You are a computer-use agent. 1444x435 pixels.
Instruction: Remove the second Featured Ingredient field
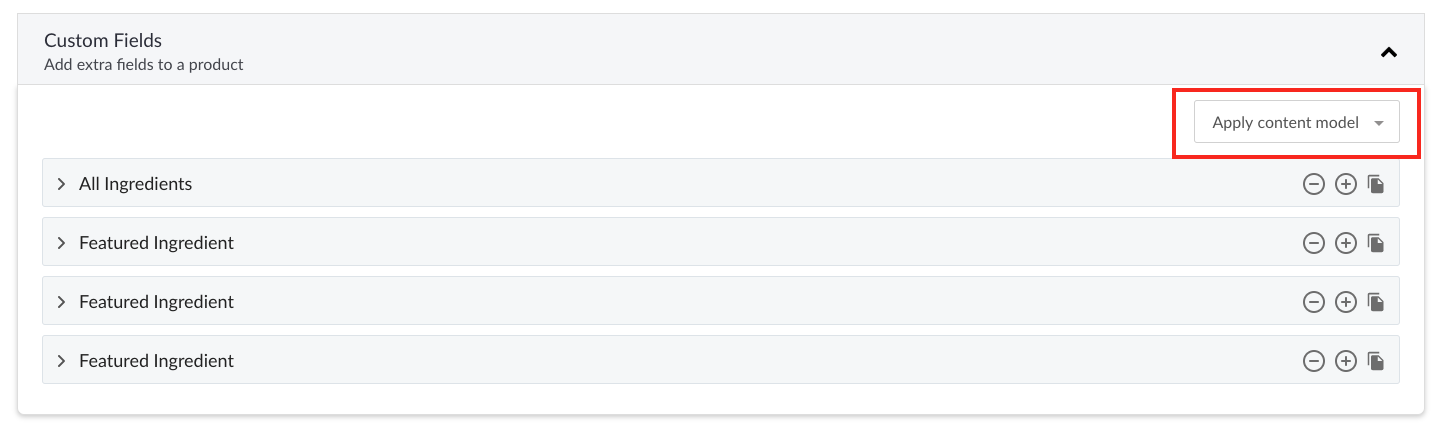(1314, 302)
